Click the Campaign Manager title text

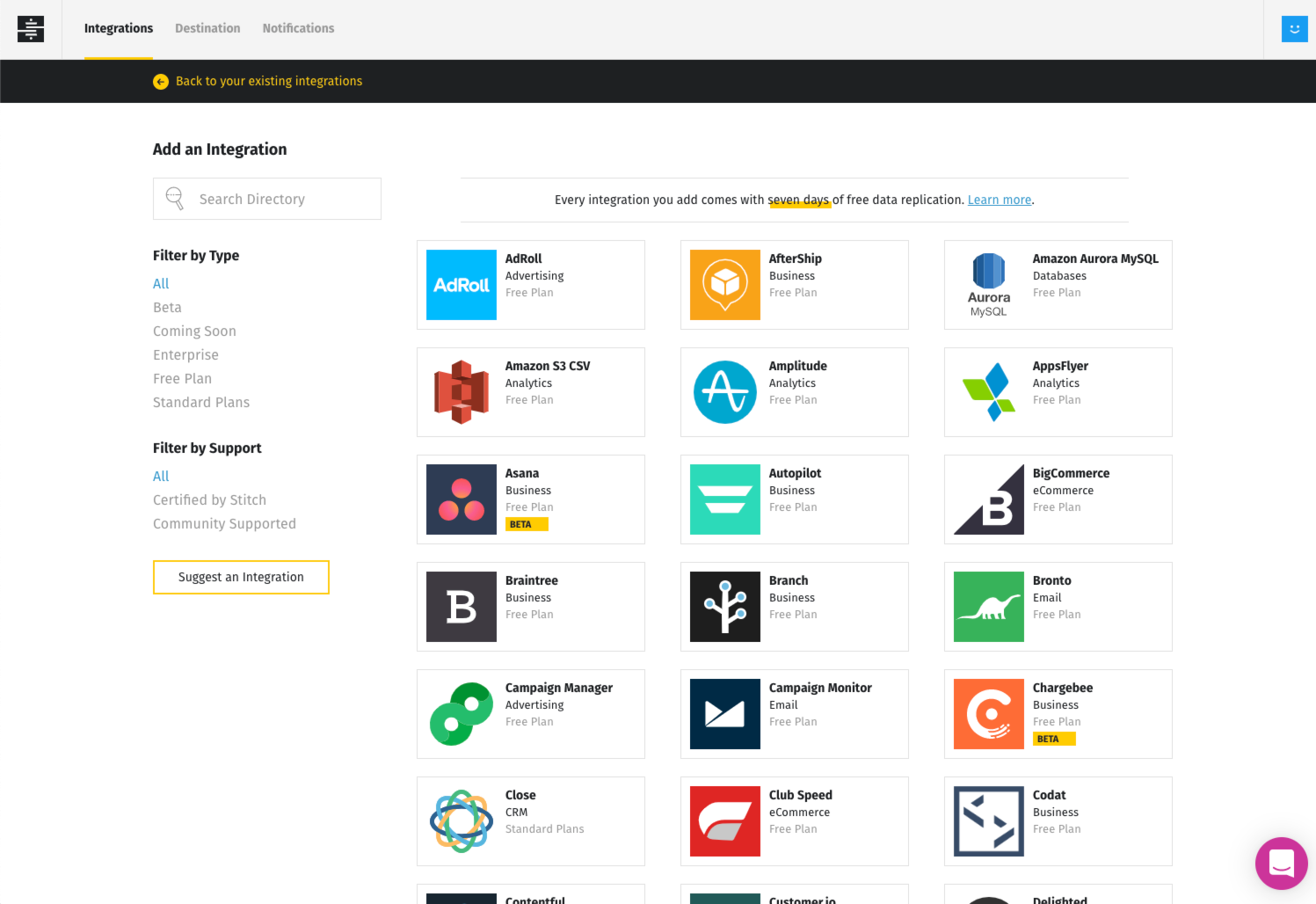pyautogui.click(x=559, y=688)
